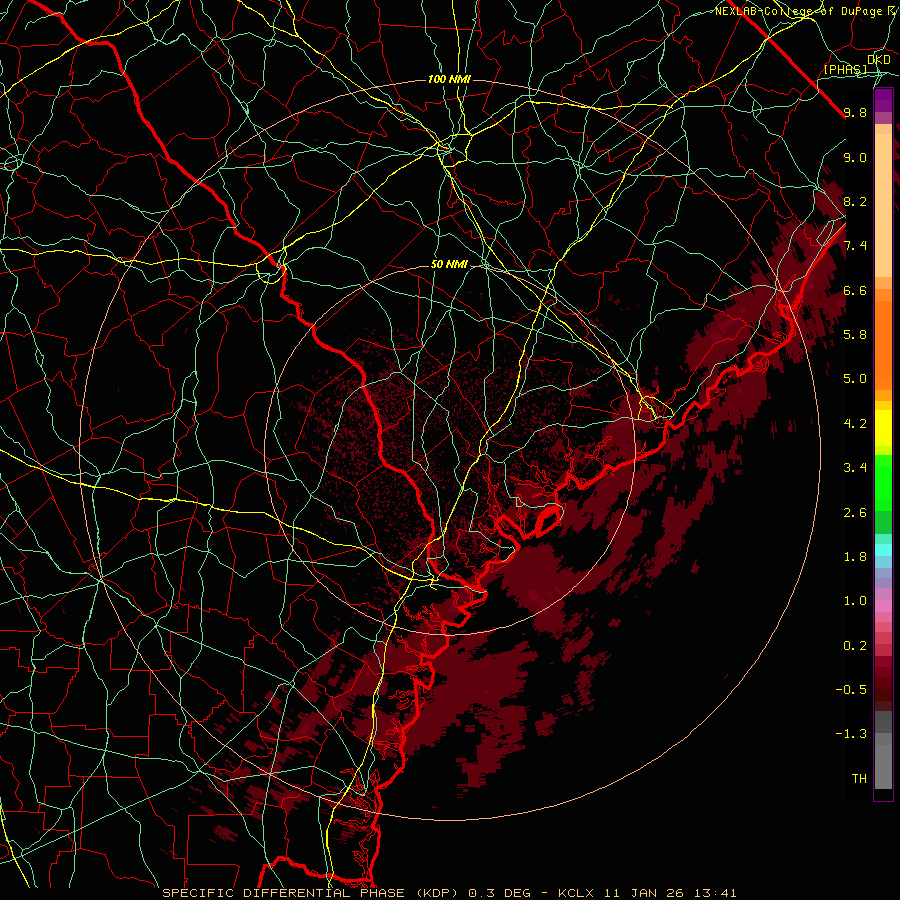
Task: Click the 4.2 value on the color scale
Action: (x=855, y=424)
